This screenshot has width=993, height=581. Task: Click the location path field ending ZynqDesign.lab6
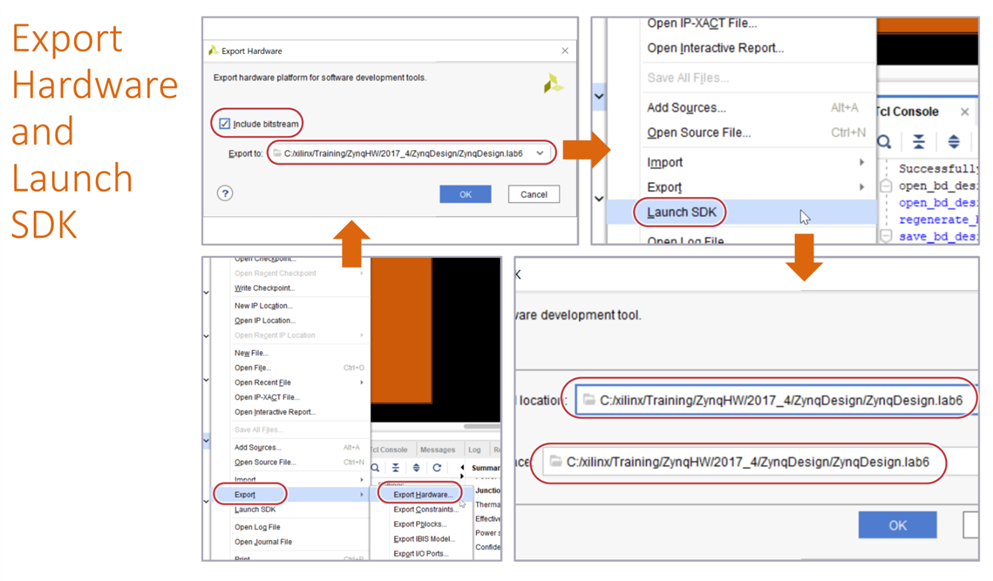776,400
